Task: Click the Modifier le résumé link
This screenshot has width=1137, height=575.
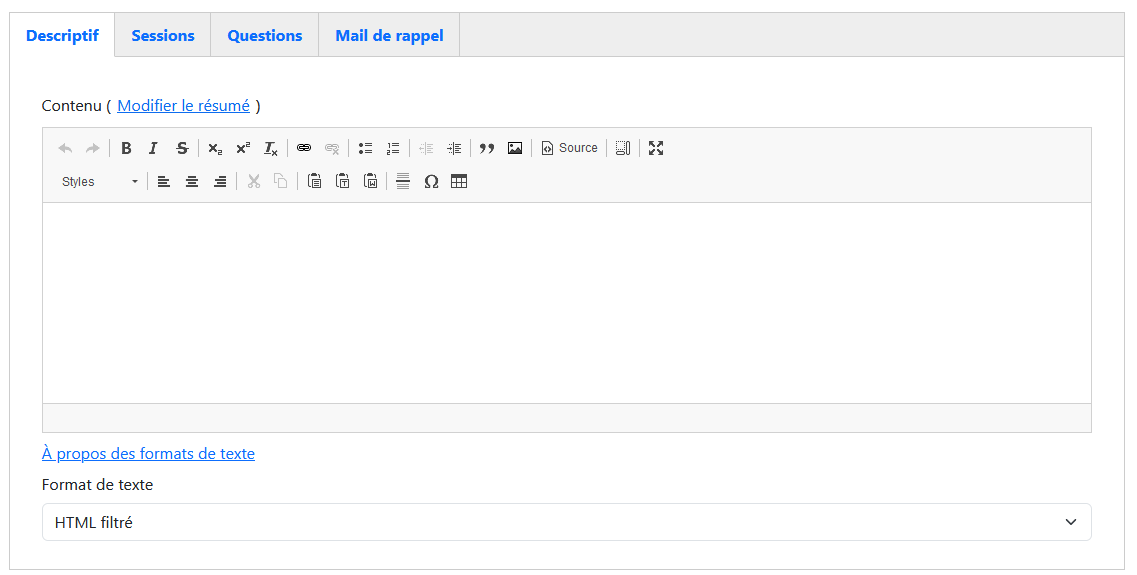Action: click(x=184, y=106)
